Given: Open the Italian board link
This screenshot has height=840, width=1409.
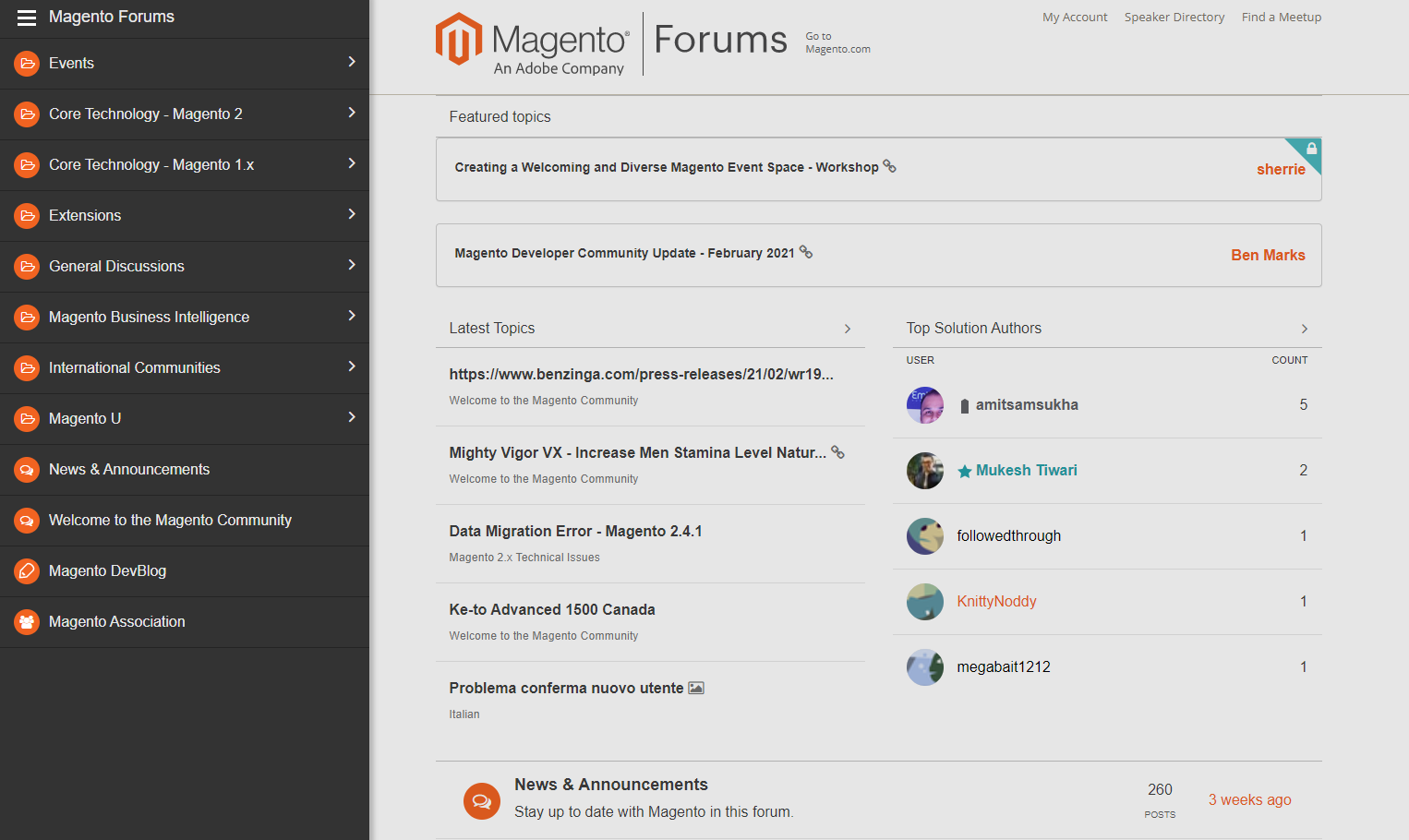Looking at the screenshot, I should 464,714.
